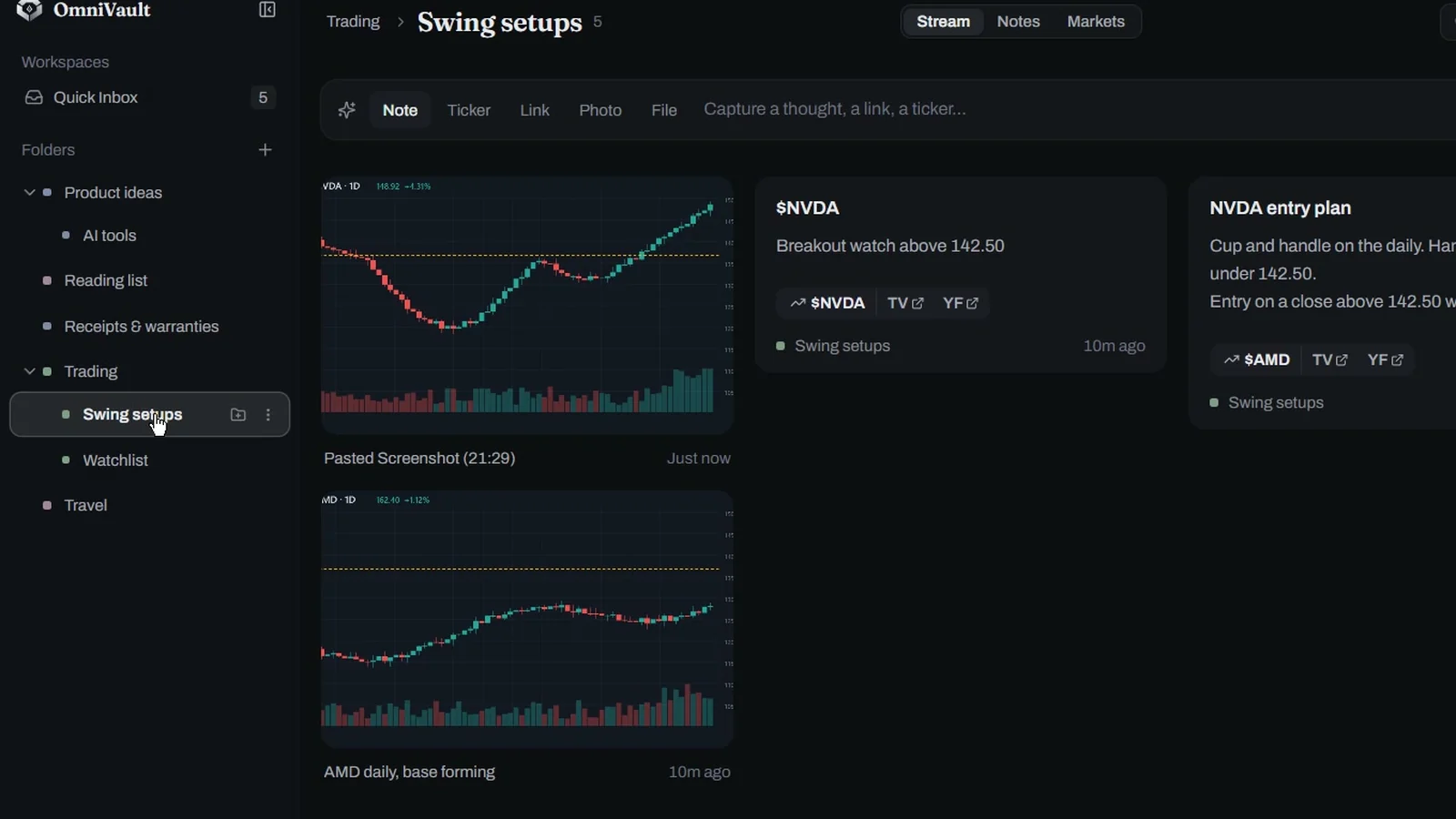
Task: Select the Photo capture type
Action: pos(601,110)
